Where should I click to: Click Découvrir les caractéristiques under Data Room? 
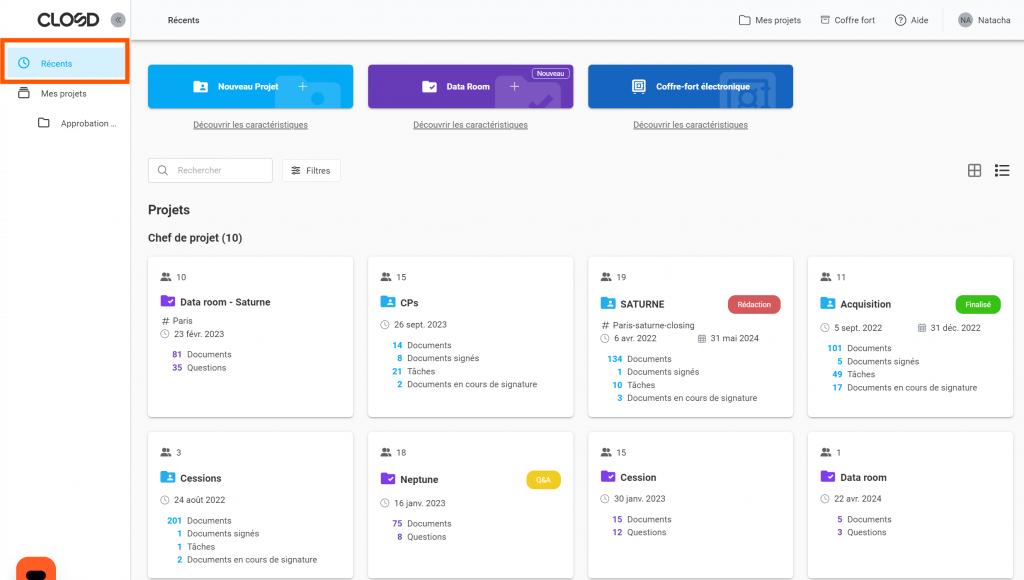(470, 125)
